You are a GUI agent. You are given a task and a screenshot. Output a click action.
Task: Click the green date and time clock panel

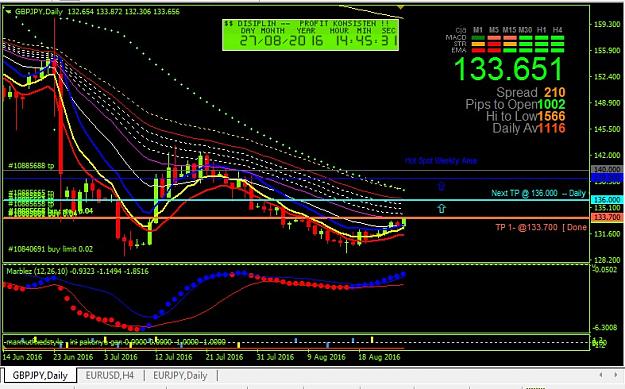click(x=311, y=35)
